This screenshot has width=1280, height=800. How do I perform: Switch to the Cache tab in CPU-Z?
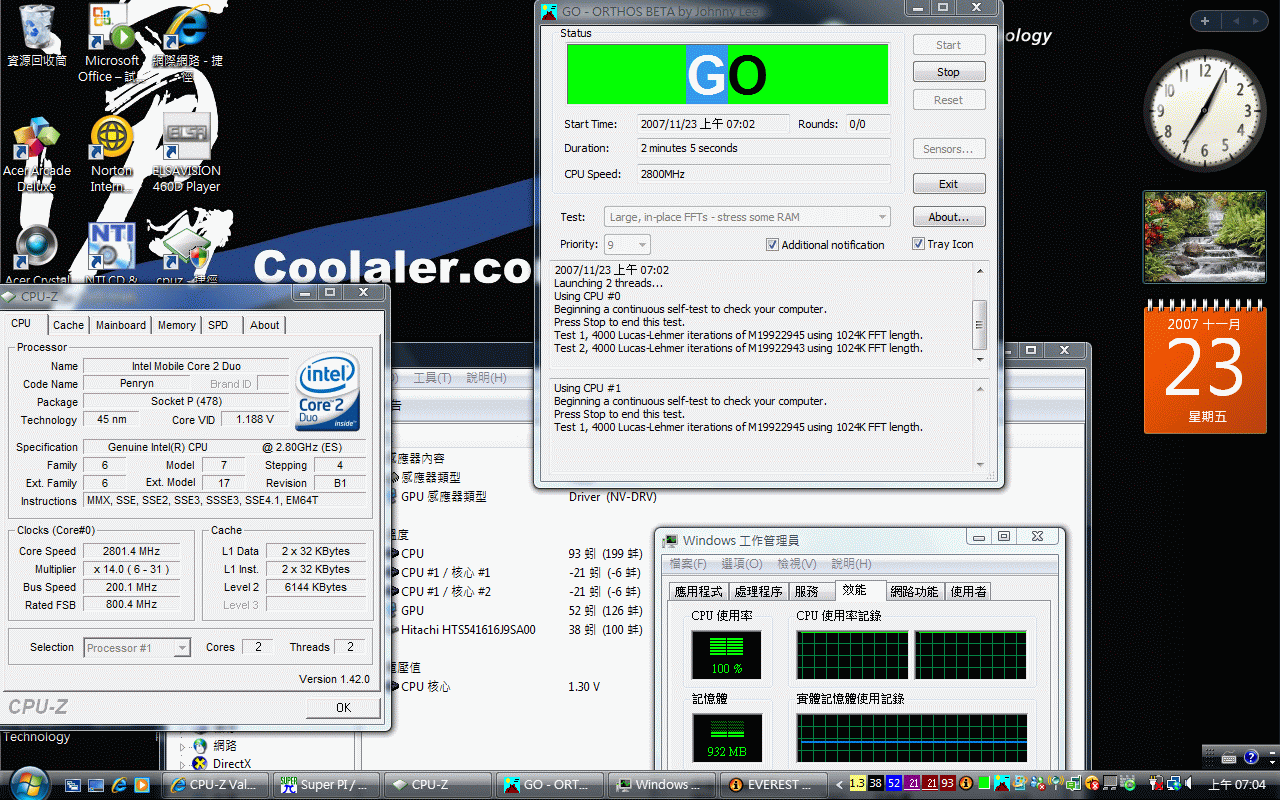[68, 325]
